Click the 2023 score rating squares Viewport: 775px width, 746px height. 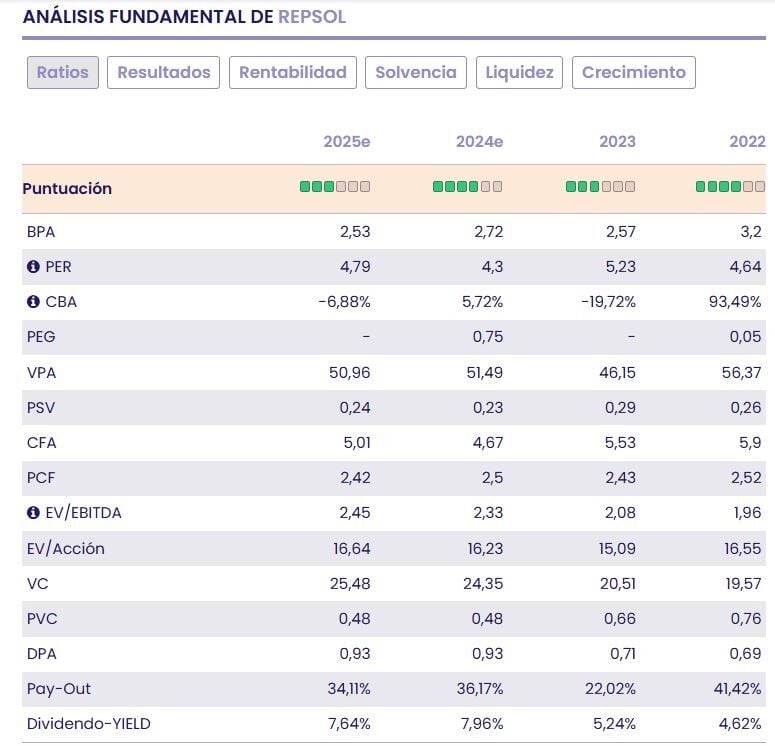[x=600, y=187]
